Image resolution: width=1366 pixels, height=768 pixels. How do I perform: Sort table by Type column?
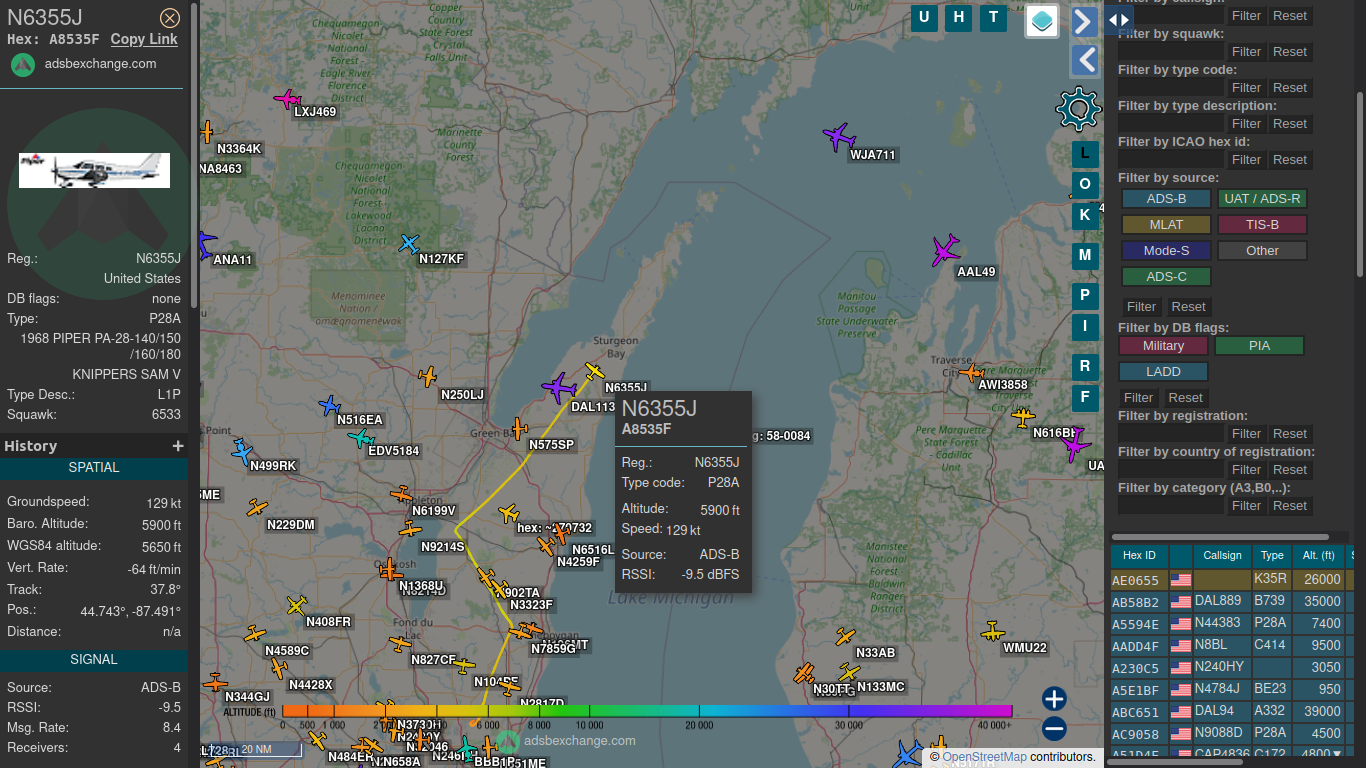(x=1272, y=555)
